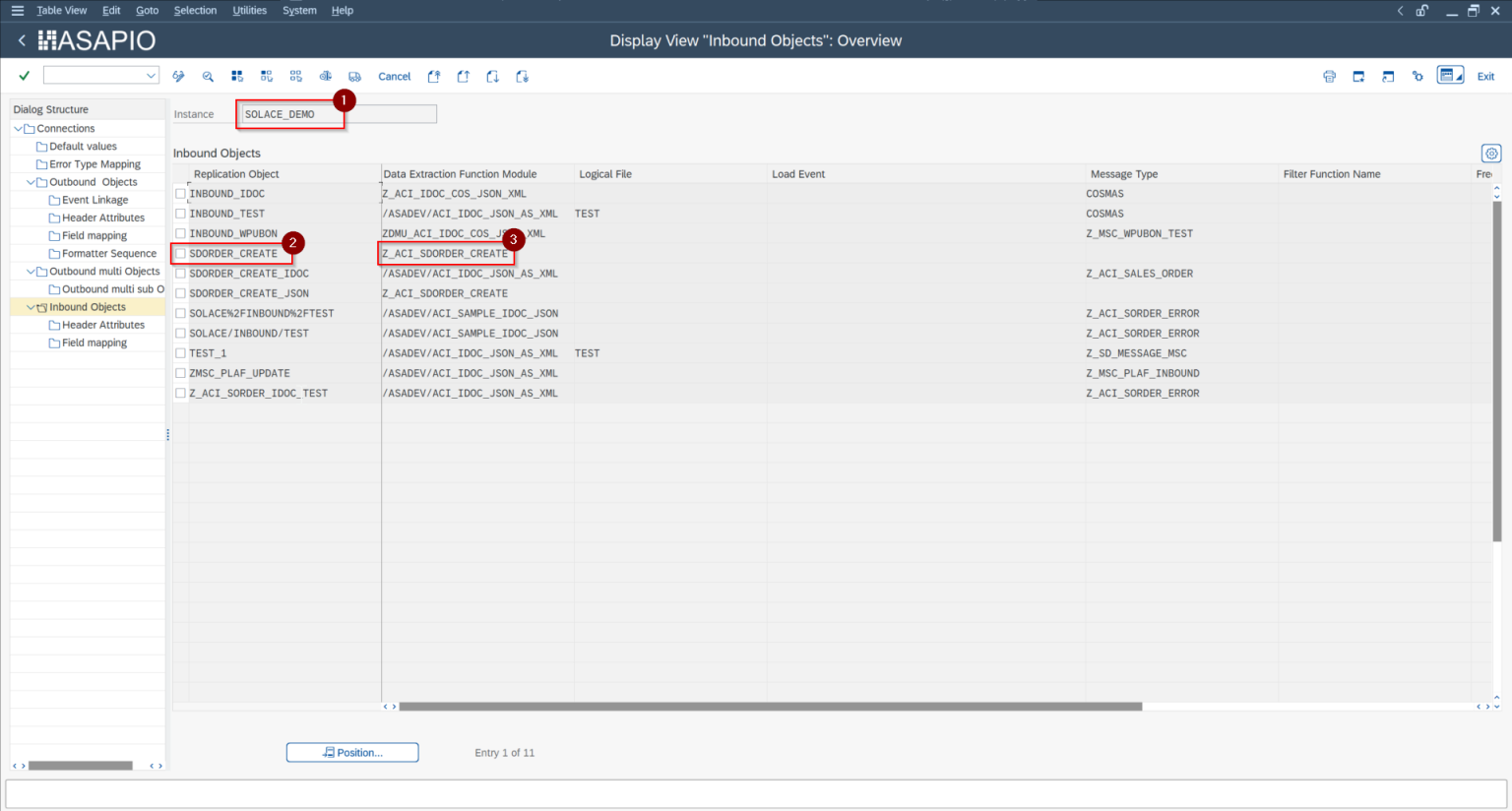This screenshot has height=811, width=1512.
Task: Collapse the Connections tree node
Action: [20, 127]
